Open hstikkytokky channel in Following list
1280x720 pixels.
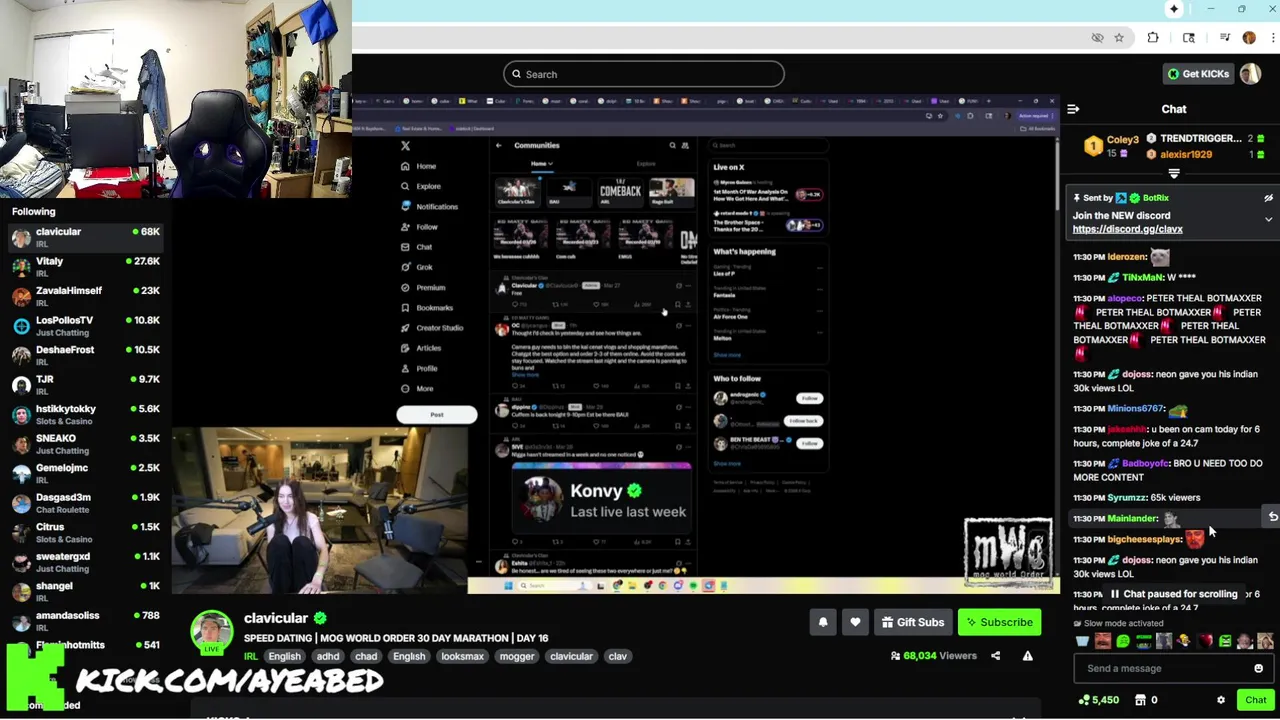click(86, 414)
